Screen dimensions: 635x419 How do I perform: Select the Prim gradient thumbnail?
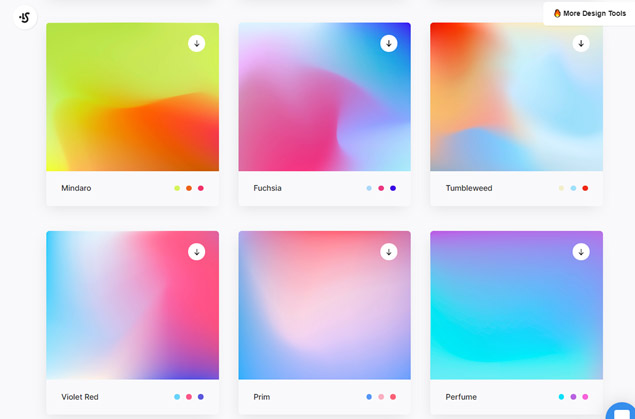point(324,305)
